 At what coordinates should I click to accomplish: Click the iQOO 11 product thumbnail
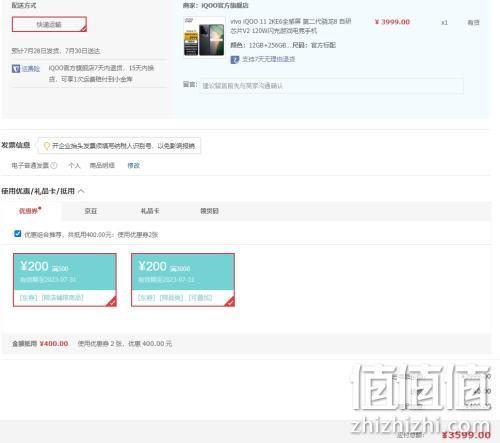point(204,37)
